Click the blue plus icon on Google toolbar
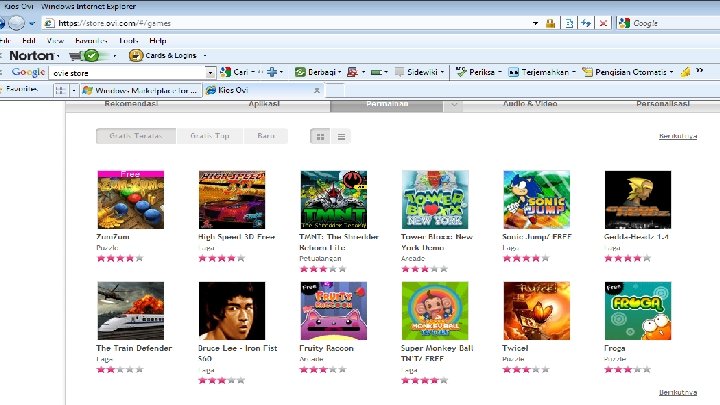The height and width of the screenshot is (405, 720). [x=272, y=72]
